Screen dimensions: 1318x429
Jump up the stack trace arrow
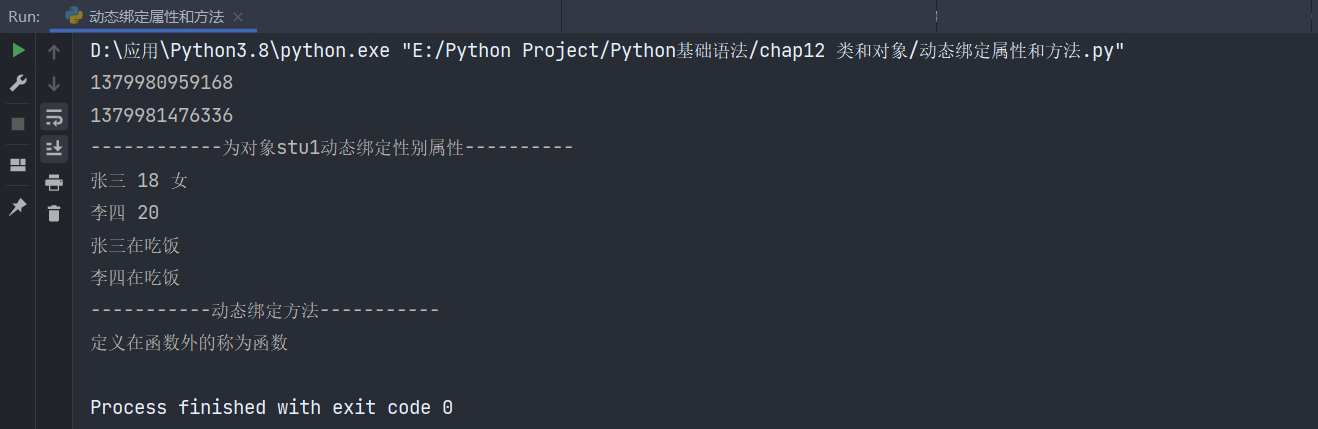(x=54, y=52)
